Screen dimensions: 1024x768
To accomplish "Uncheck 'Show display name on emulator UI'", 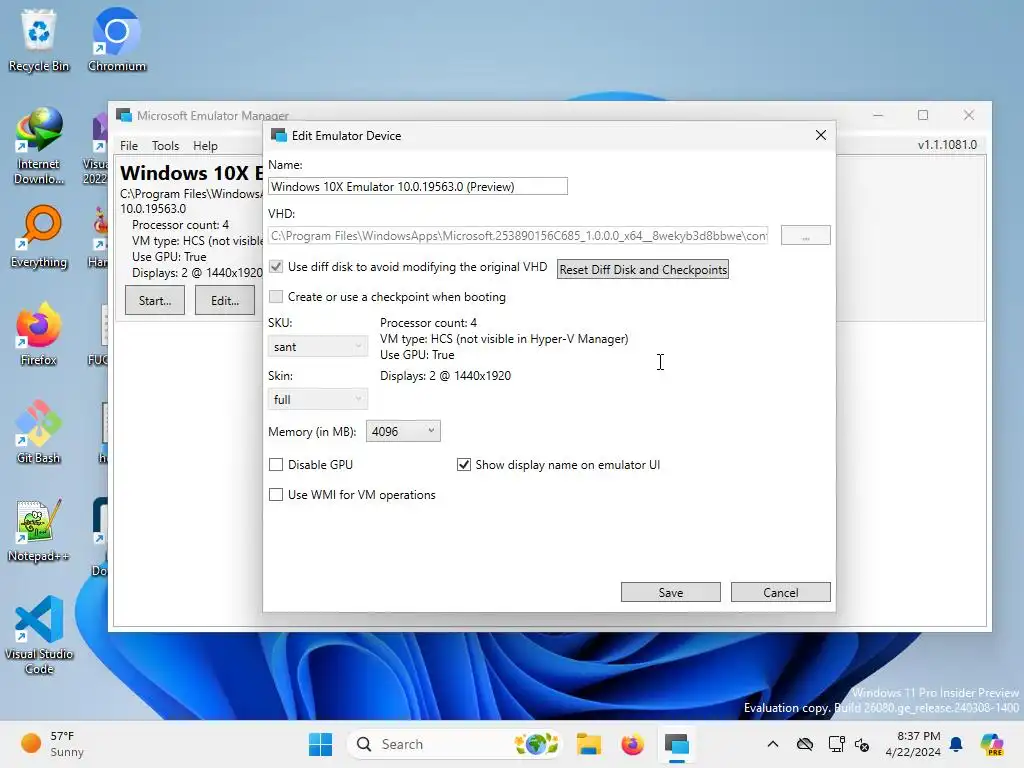I will [x=464, y=464].
